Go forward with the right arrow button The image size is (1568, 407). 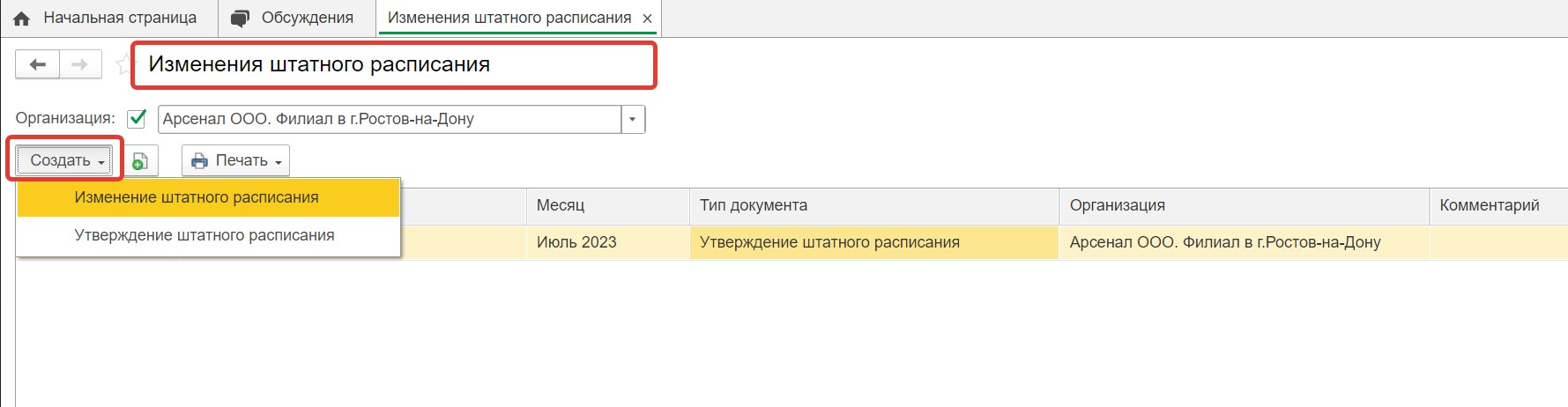point(80,64)
